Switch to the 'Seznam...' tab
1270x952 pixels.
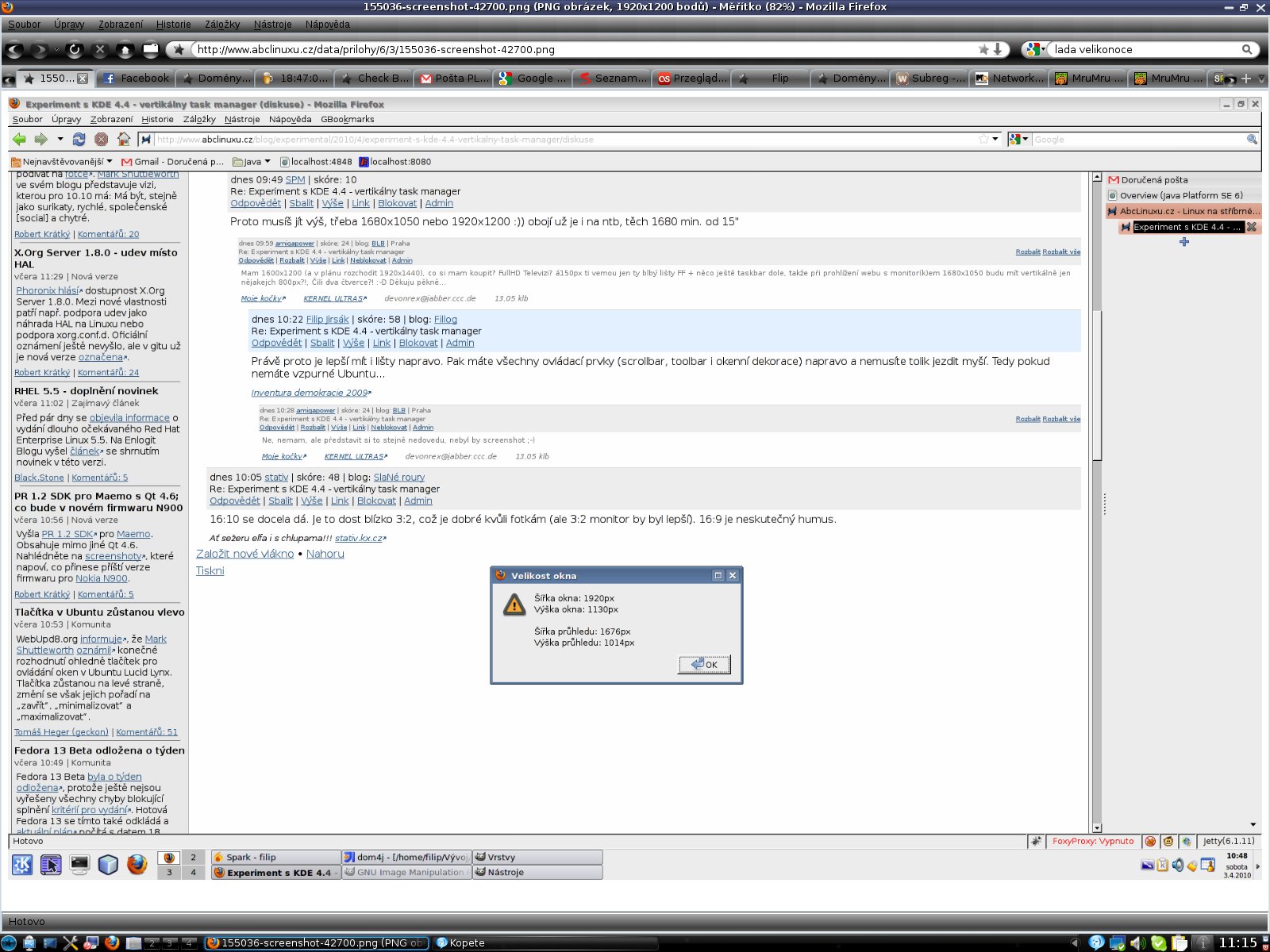point(613,78)
